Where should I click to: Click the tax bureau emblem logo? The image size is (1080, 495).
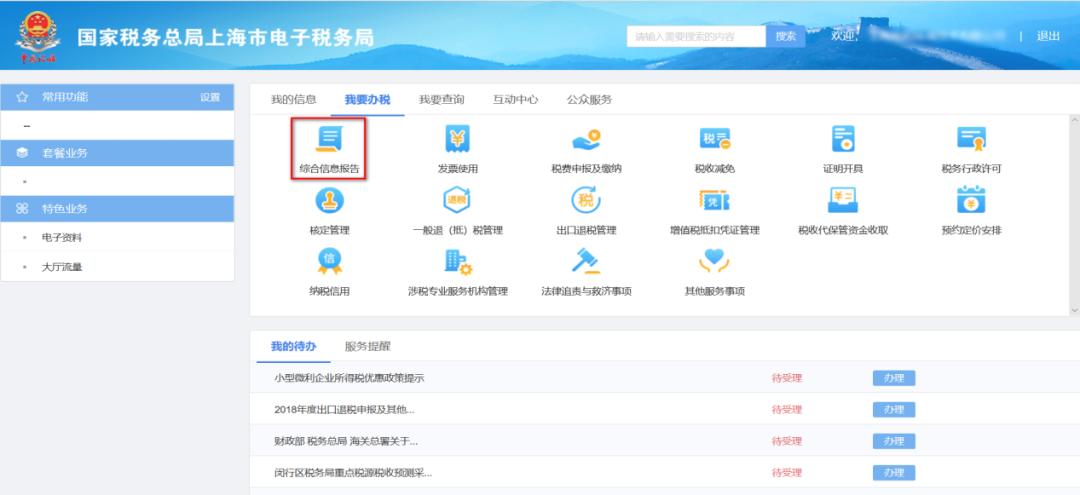pos(38,36)
